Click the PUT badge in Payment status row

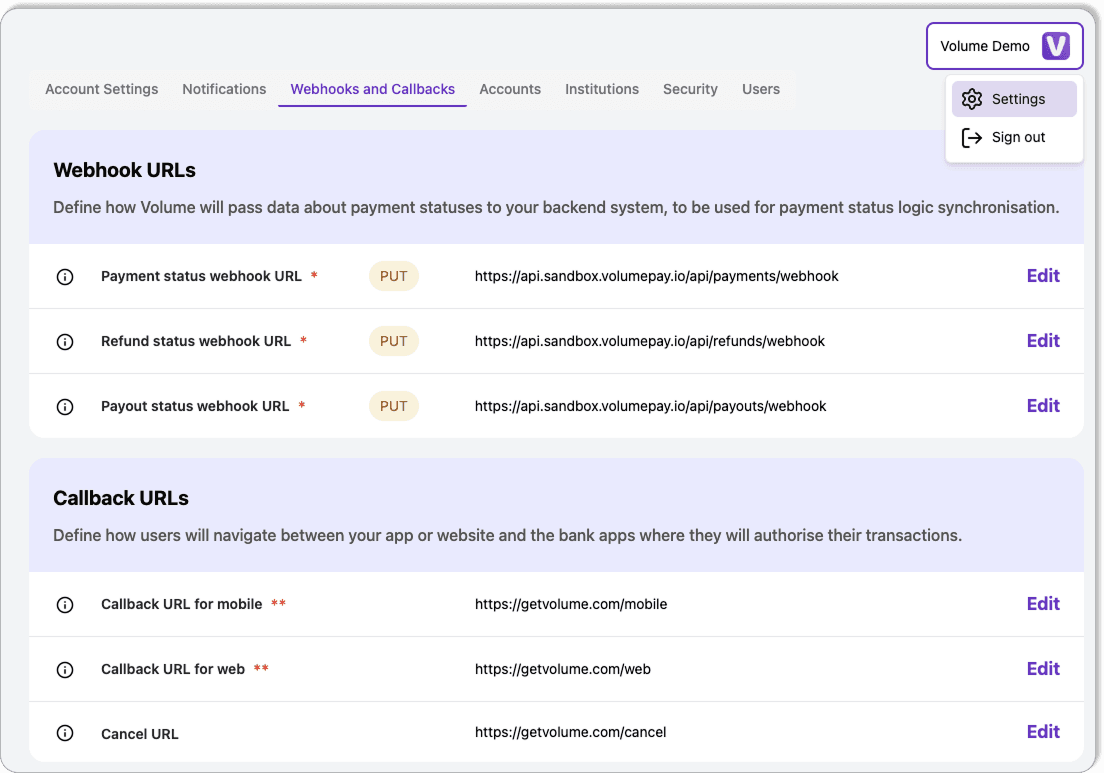[x=394, y=276]
